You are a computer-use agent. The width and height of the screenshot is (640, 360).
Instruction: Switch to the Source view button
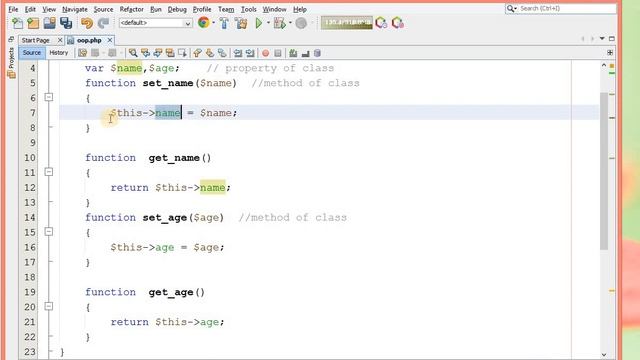[32, 53]
